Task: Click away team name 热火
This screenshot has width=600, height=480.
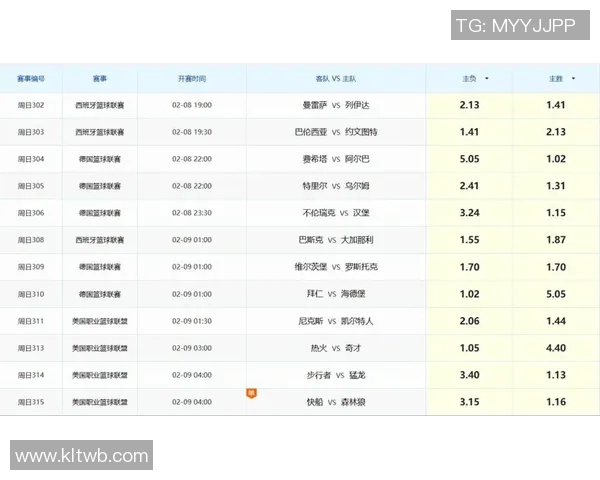Action: pos(319,348)
